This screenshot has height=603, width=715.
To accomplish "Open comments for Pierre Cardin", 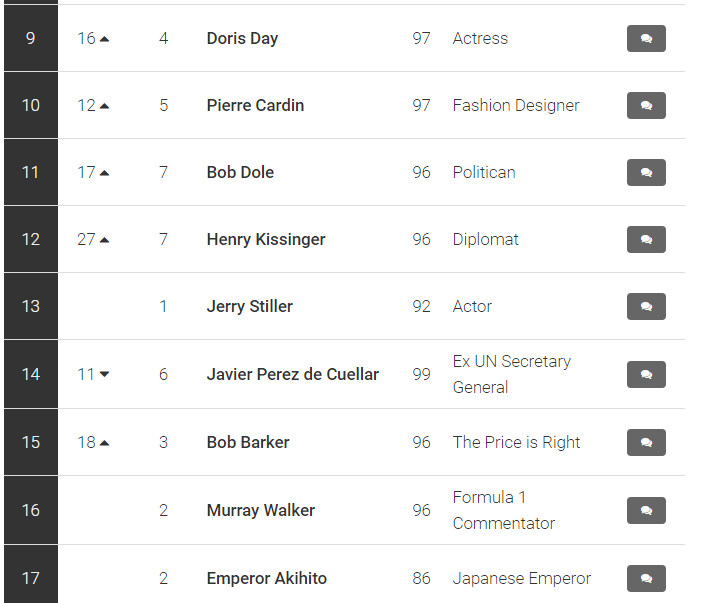I will point(646,105).
